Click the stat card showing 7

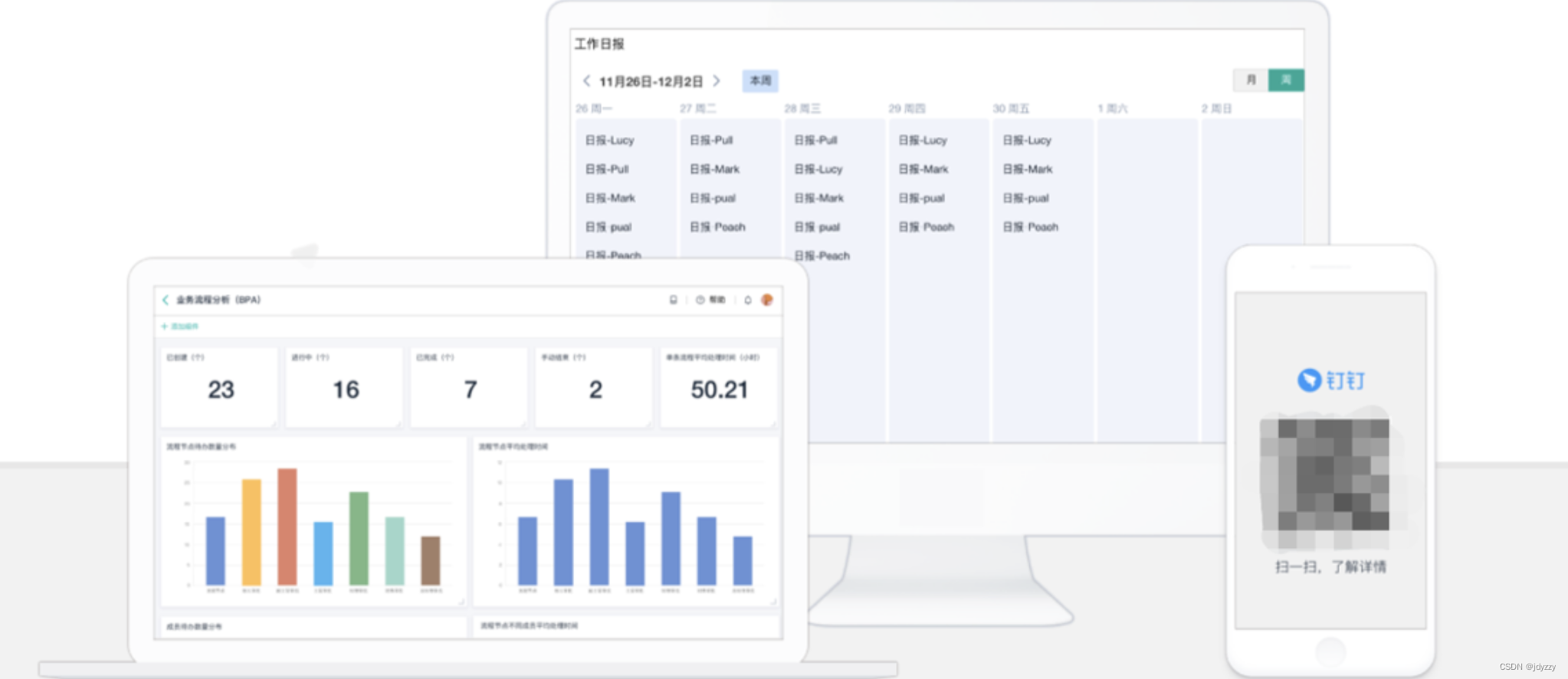pyautogui.click(x=470, y=388)
